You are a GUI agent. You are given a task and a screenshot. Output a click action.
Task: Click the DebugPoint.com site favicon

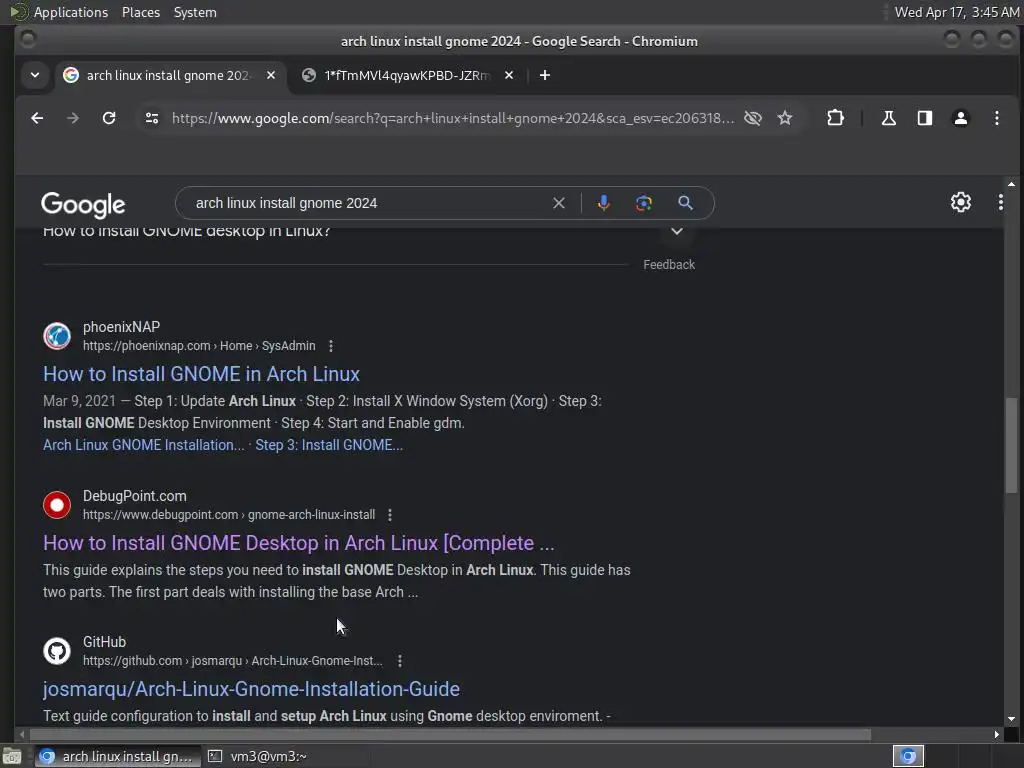click(x=57, y=505)
